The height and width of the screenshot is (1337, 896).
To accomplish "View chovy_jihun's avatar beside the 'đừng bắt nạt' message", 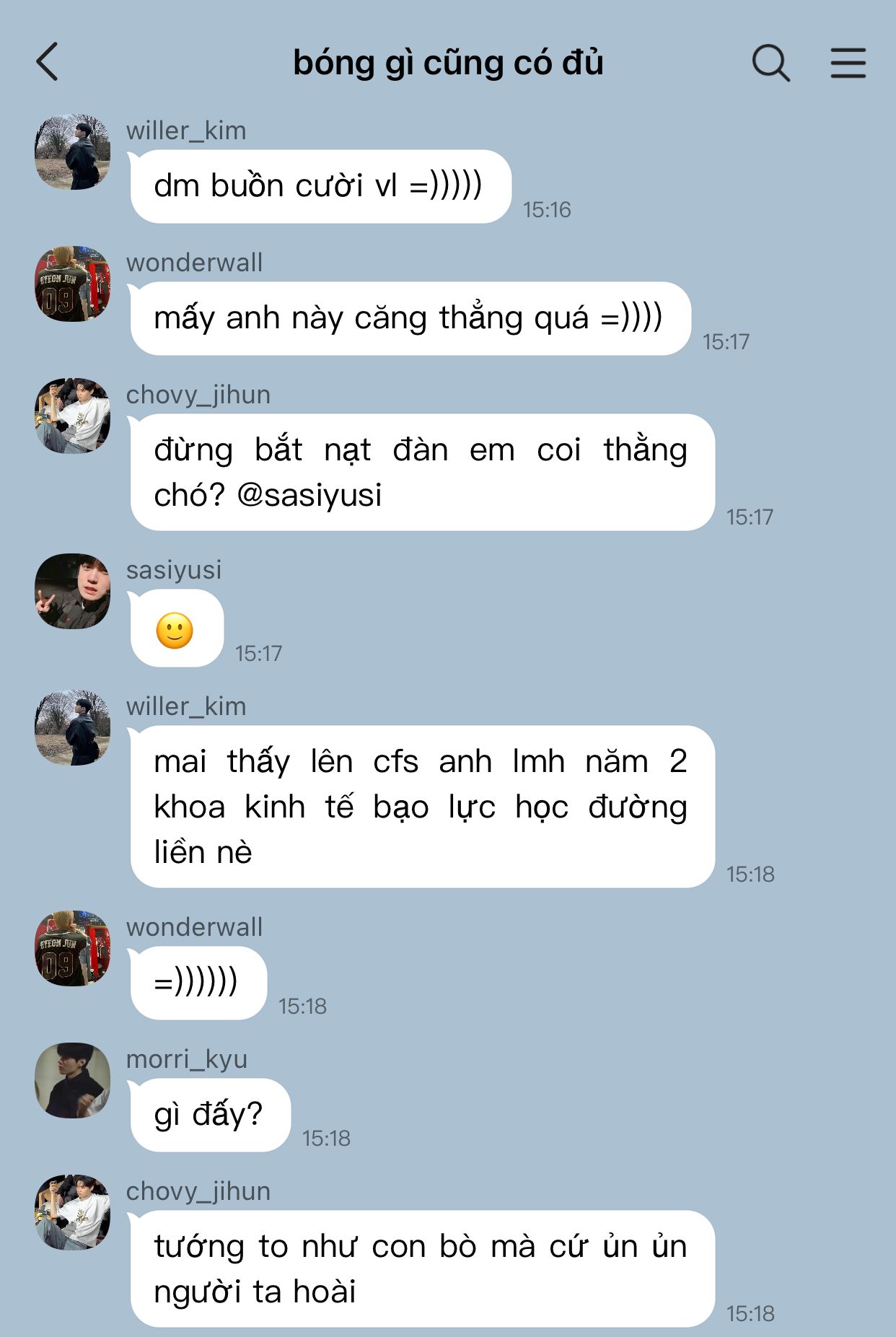I will 72,416.
